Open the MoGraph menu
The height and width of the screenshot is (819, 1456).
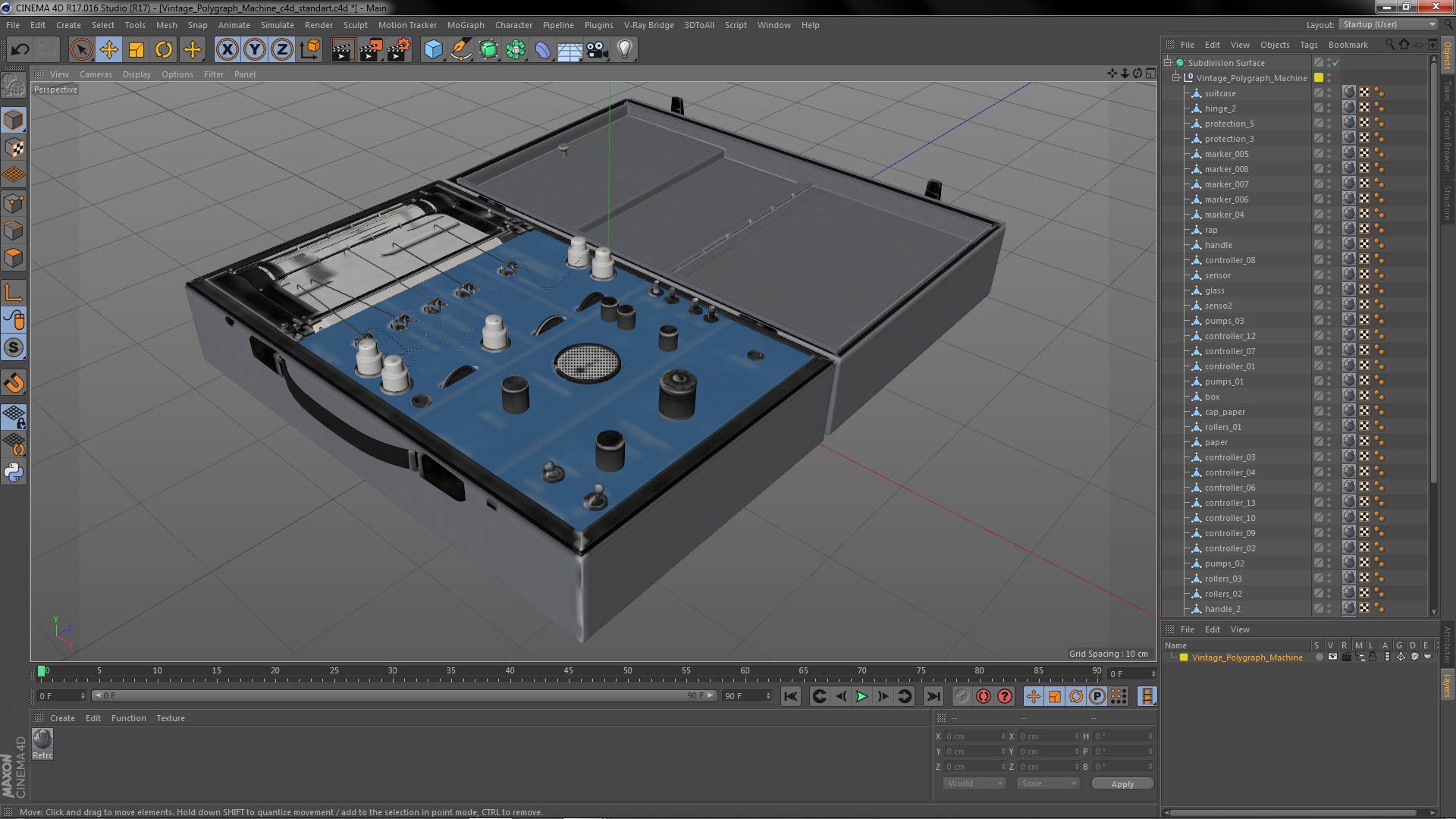[x=466, y=25]
